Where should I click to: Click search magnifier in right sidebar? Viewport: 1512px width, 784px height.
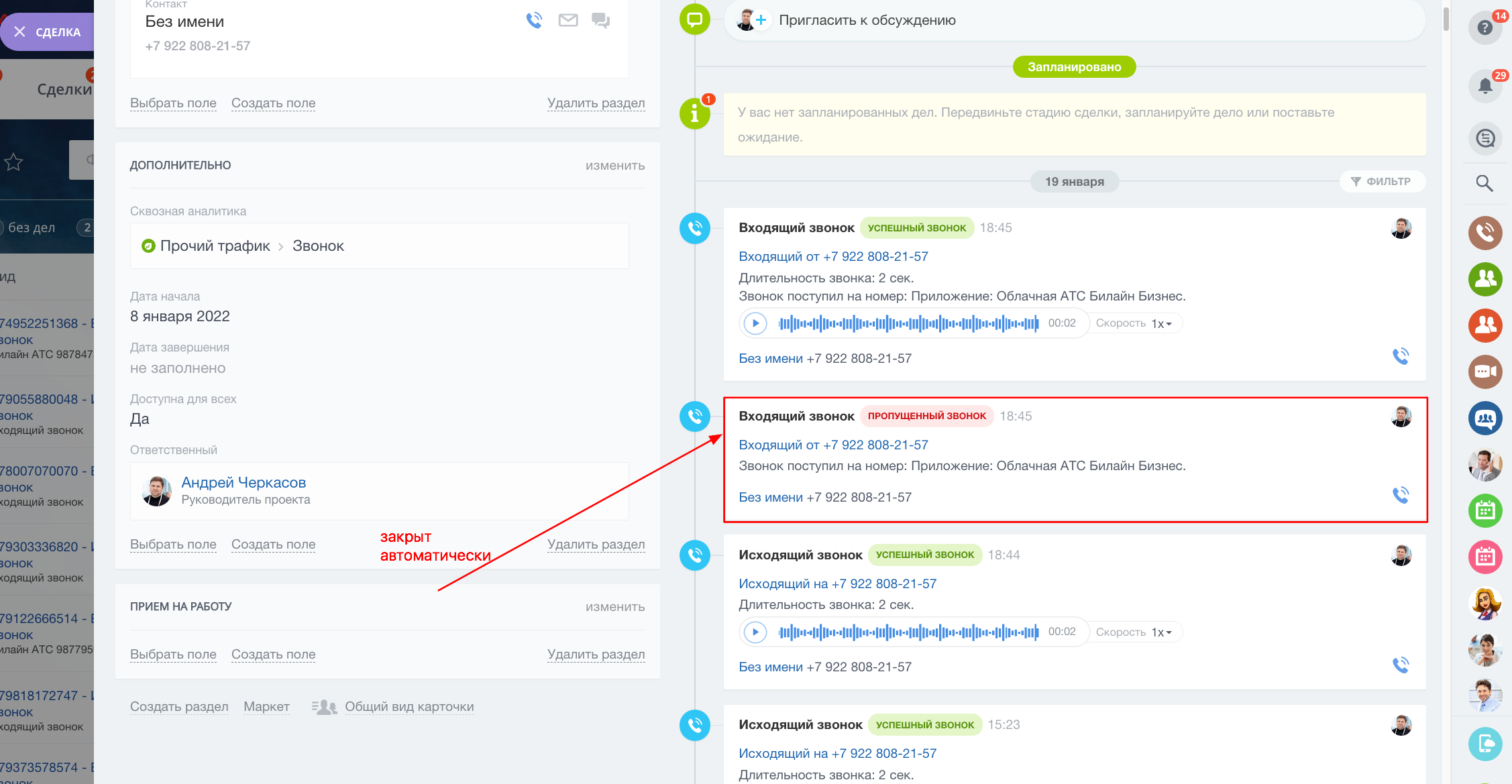(x=1484, y=183)
